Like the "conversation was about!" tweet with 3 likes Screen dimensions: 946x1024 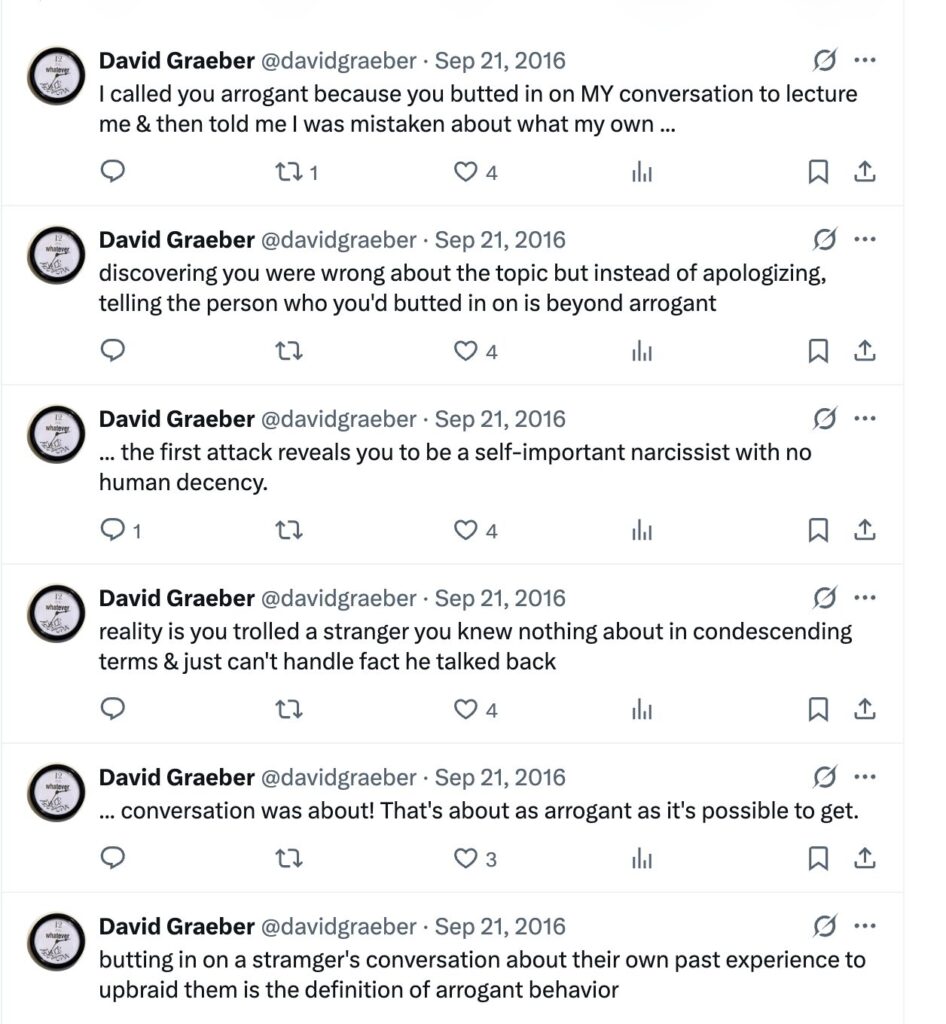pyautogui.click(x=475, y=858)
